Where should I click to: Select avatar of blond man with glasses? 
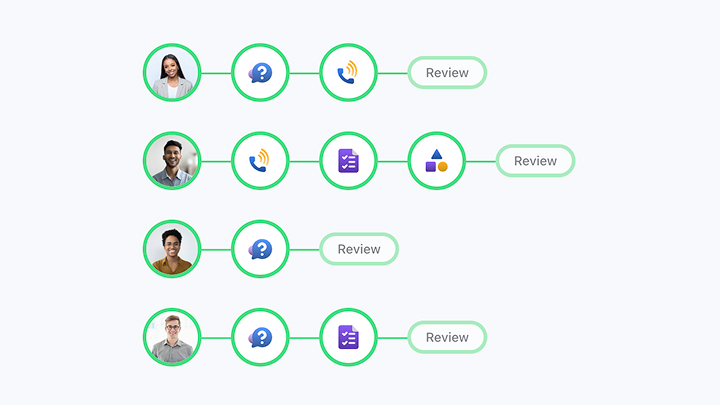tap(172, 337)
